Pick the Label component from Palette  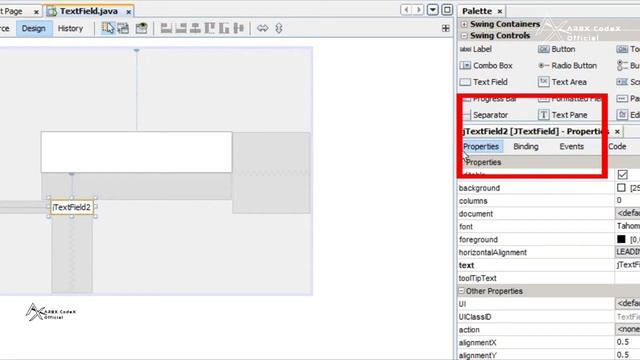coord(476,49)
